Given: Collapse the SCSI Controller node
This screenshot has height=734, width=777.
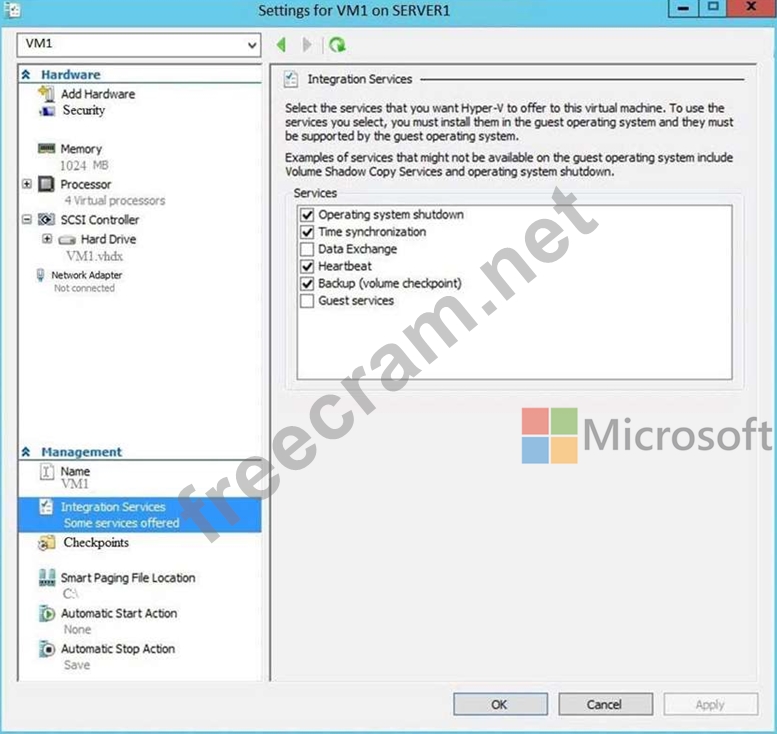Looking at the screenshot, I should coord(27,219).
